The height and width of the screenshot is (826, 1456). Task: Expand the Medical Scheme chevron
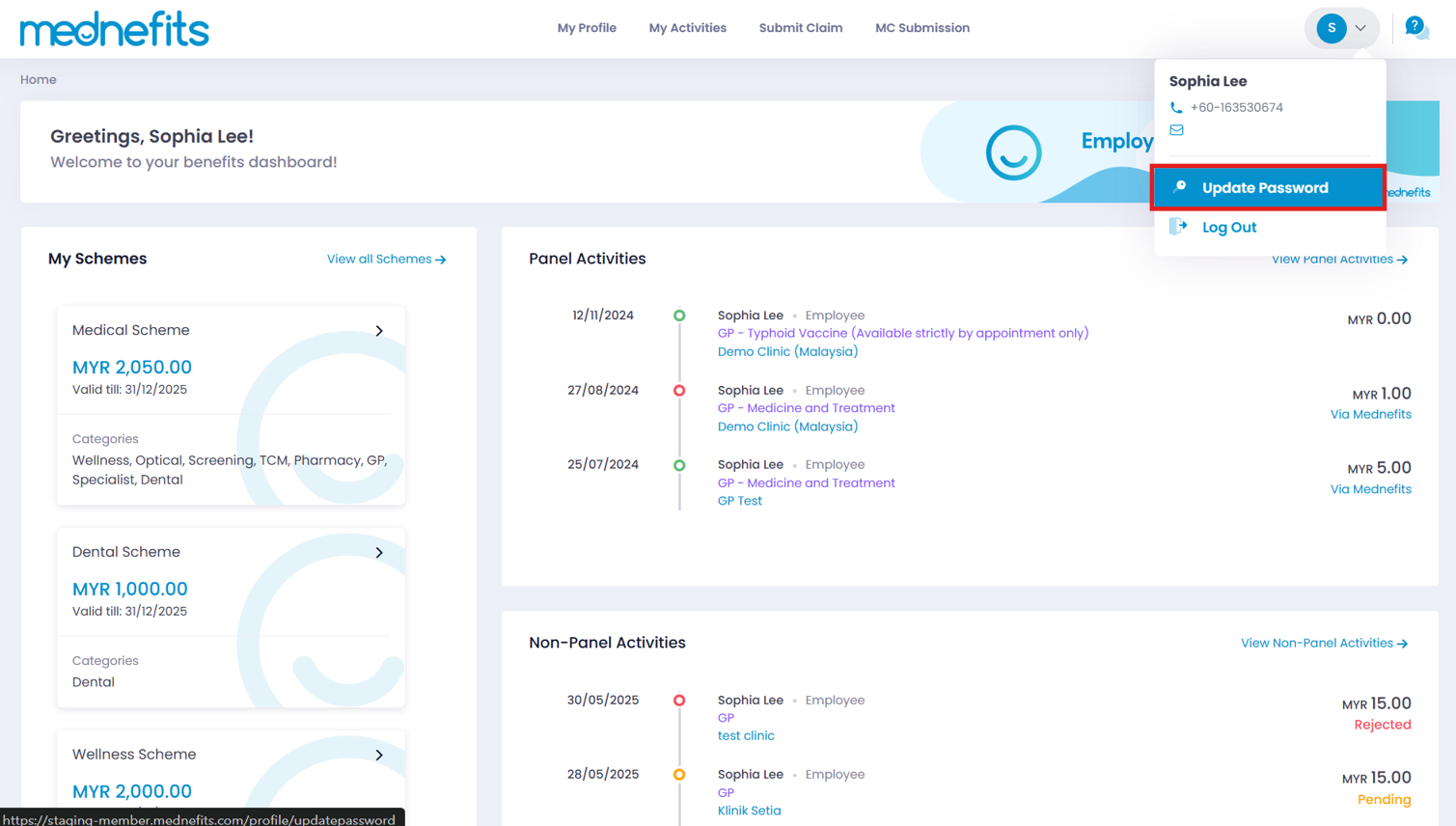tap(379, 331)
